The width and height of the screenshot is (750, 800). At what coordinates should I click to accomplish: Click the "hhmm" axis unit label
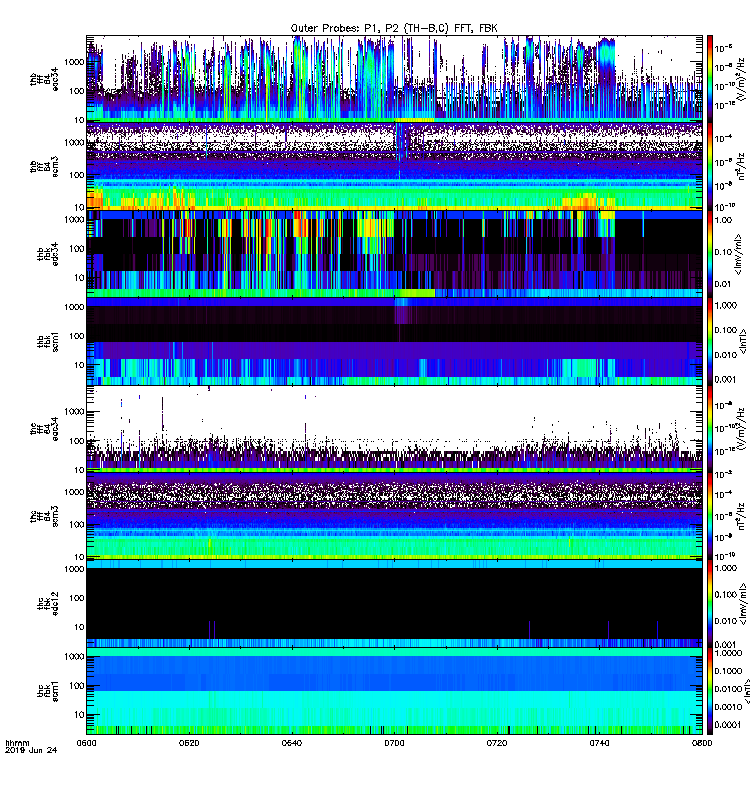[17, 743]
